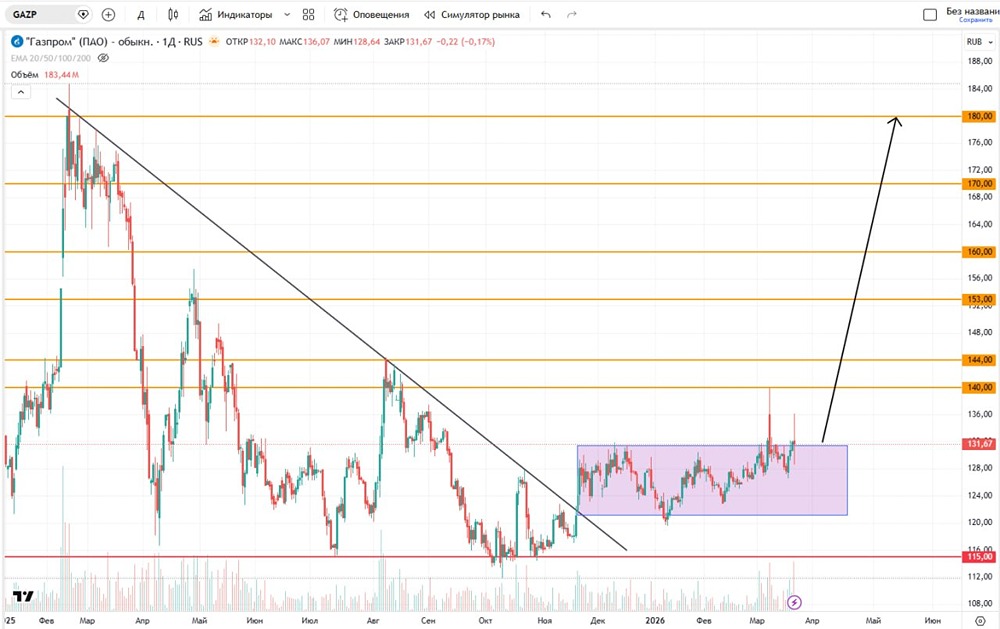Click the red 131,67 last price label
1000x629 pixels.
[980, 443]
